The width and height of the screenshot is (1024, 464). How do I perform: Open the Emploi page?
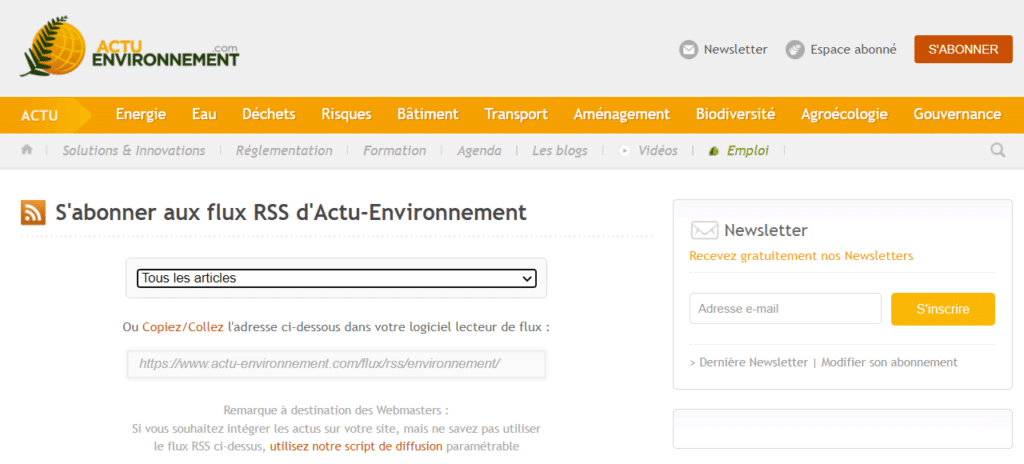(x=748, y=151)
